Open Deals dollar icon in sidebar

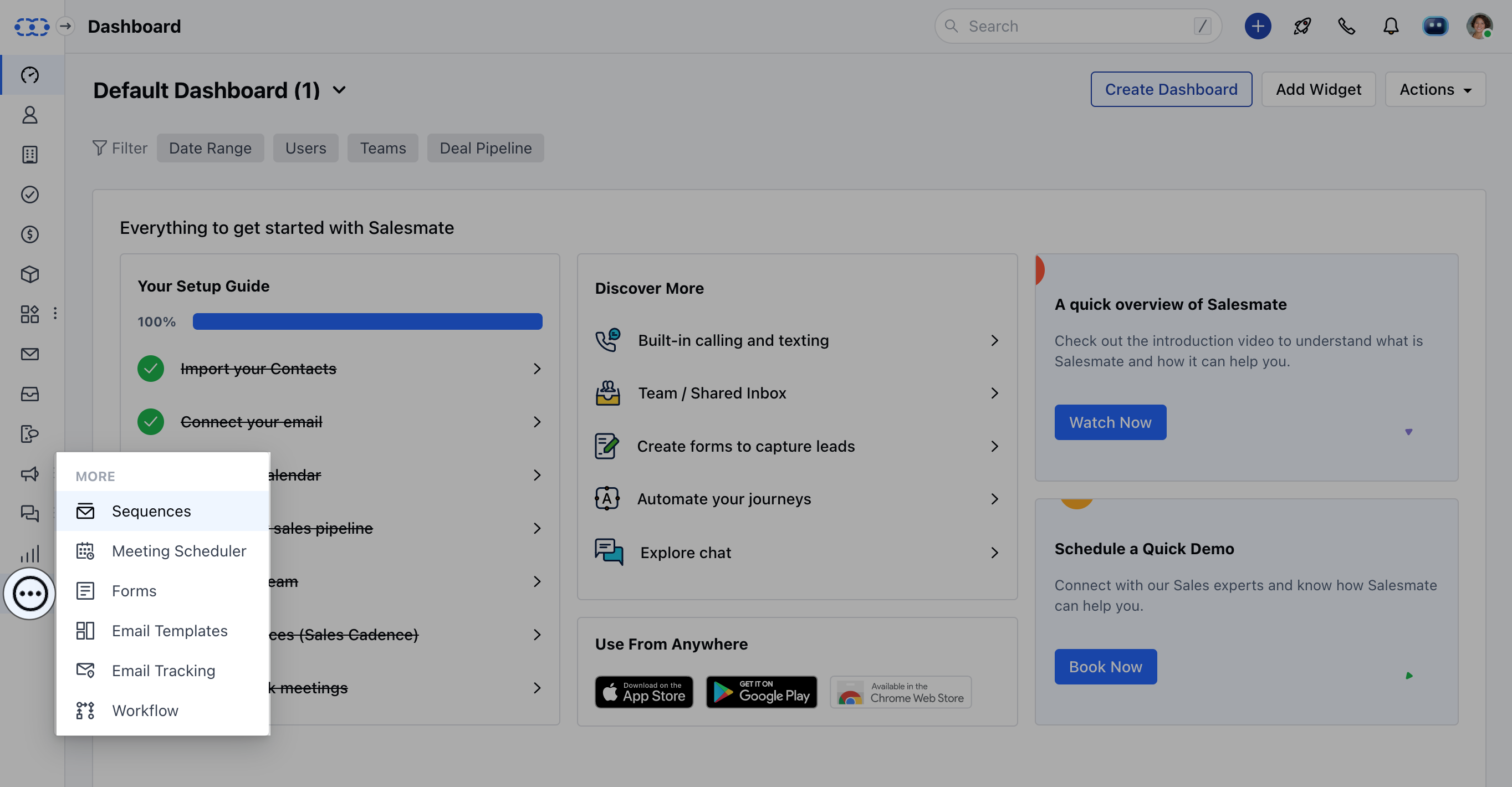coord(30,235)
